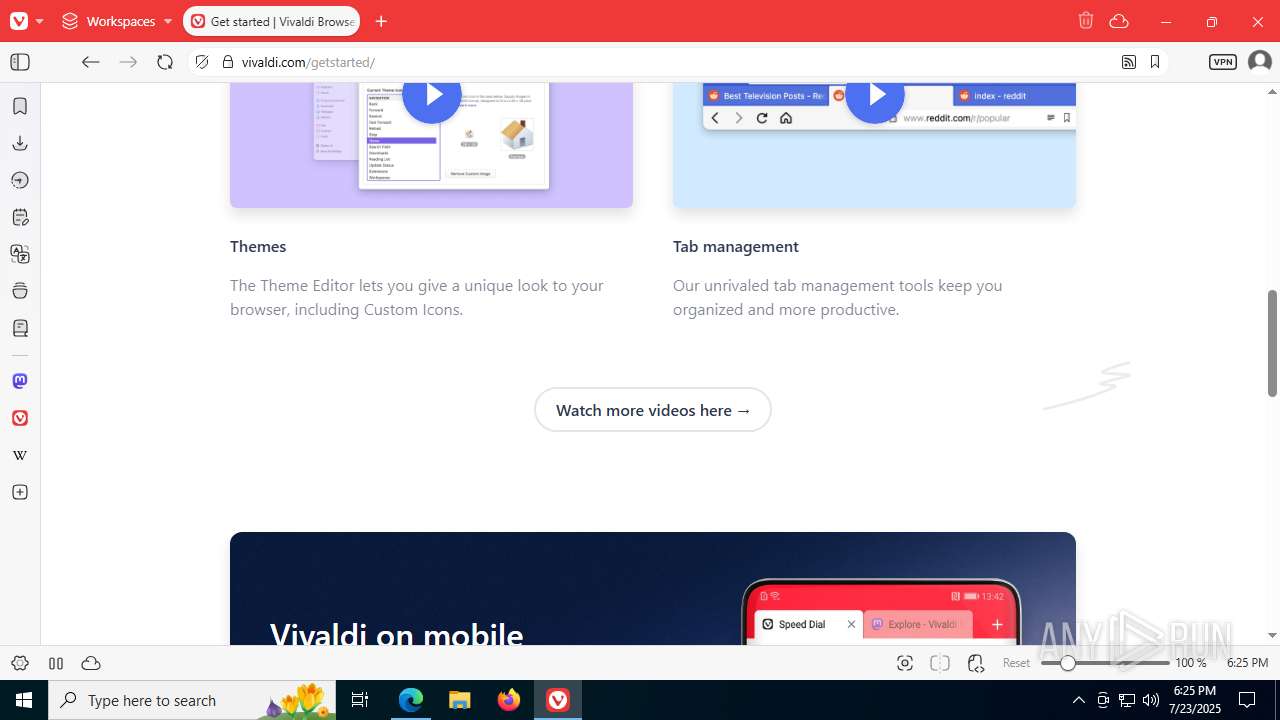Show site info padlock icon
The width and height of the screenshot is (1280, 720).
click(227, 62)
